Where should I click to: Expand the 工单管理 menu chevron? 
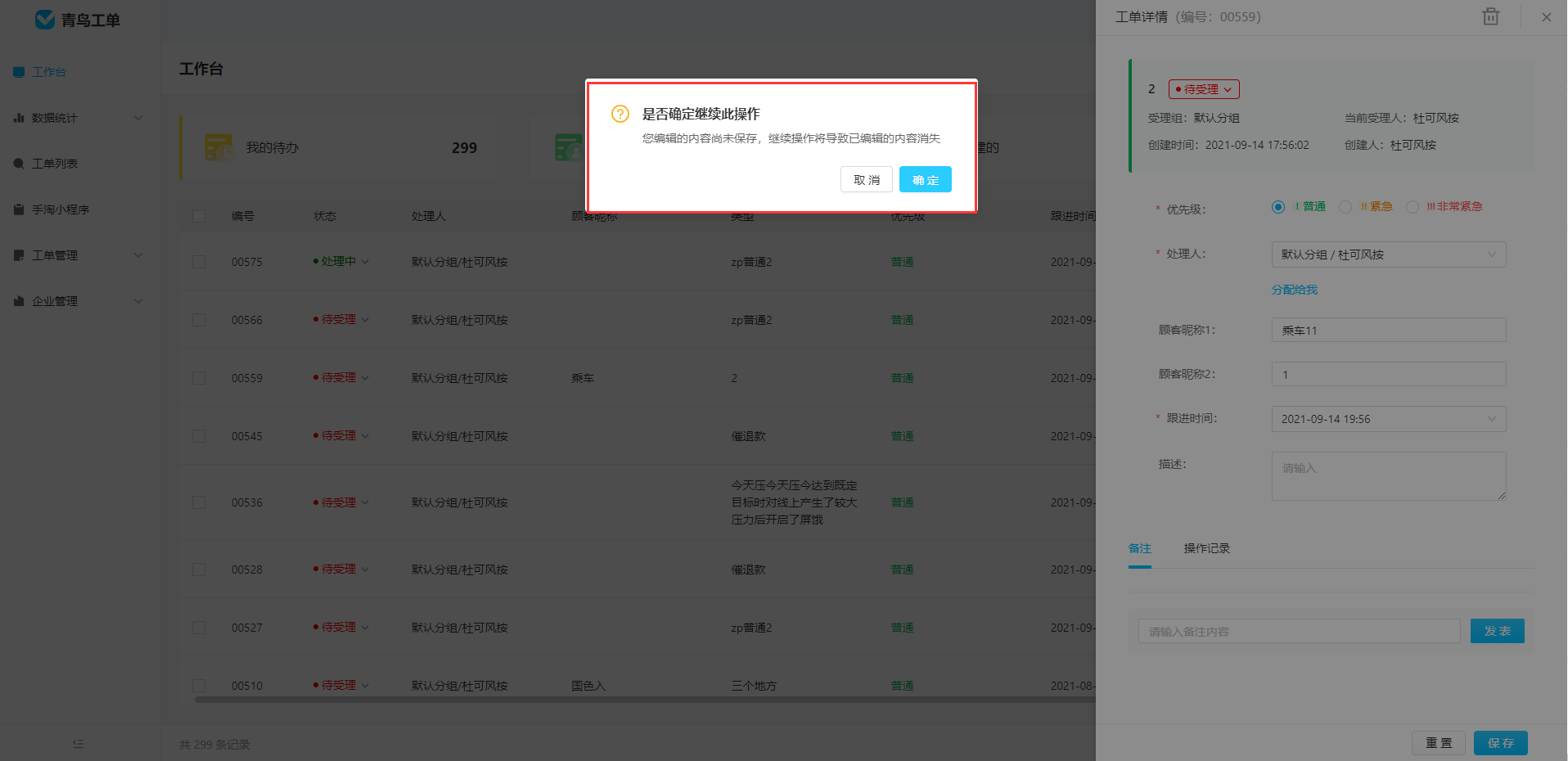(138, 255)
